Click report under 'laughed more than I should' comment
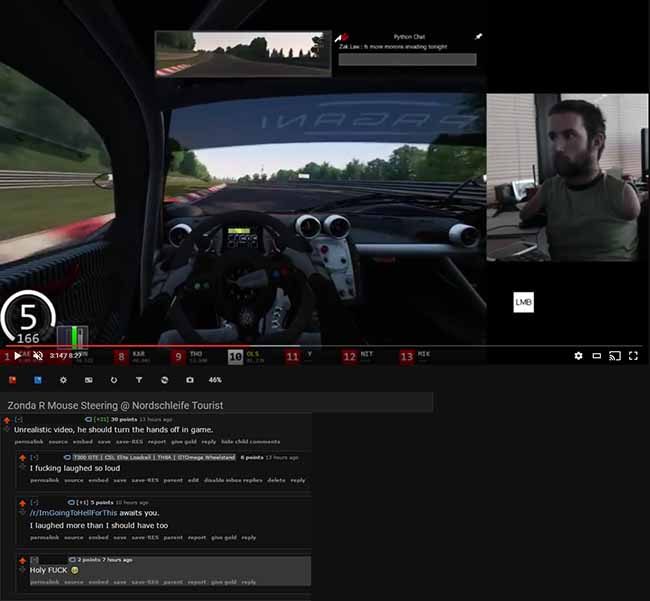Viewport: 650px width, 601px height. click(x=196, y=538)
